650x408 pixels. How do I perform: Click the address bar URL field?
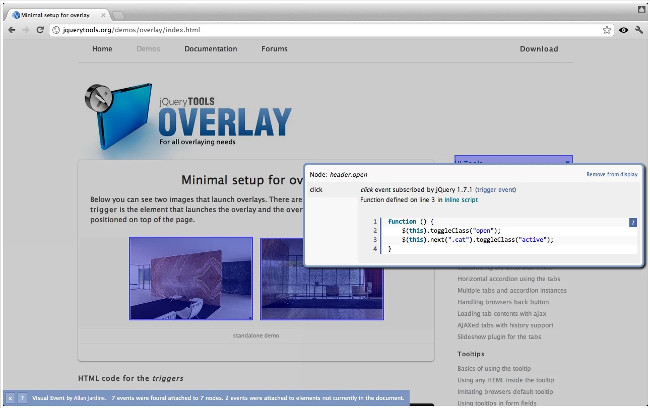pyautogui.click(x=332, y=30)
